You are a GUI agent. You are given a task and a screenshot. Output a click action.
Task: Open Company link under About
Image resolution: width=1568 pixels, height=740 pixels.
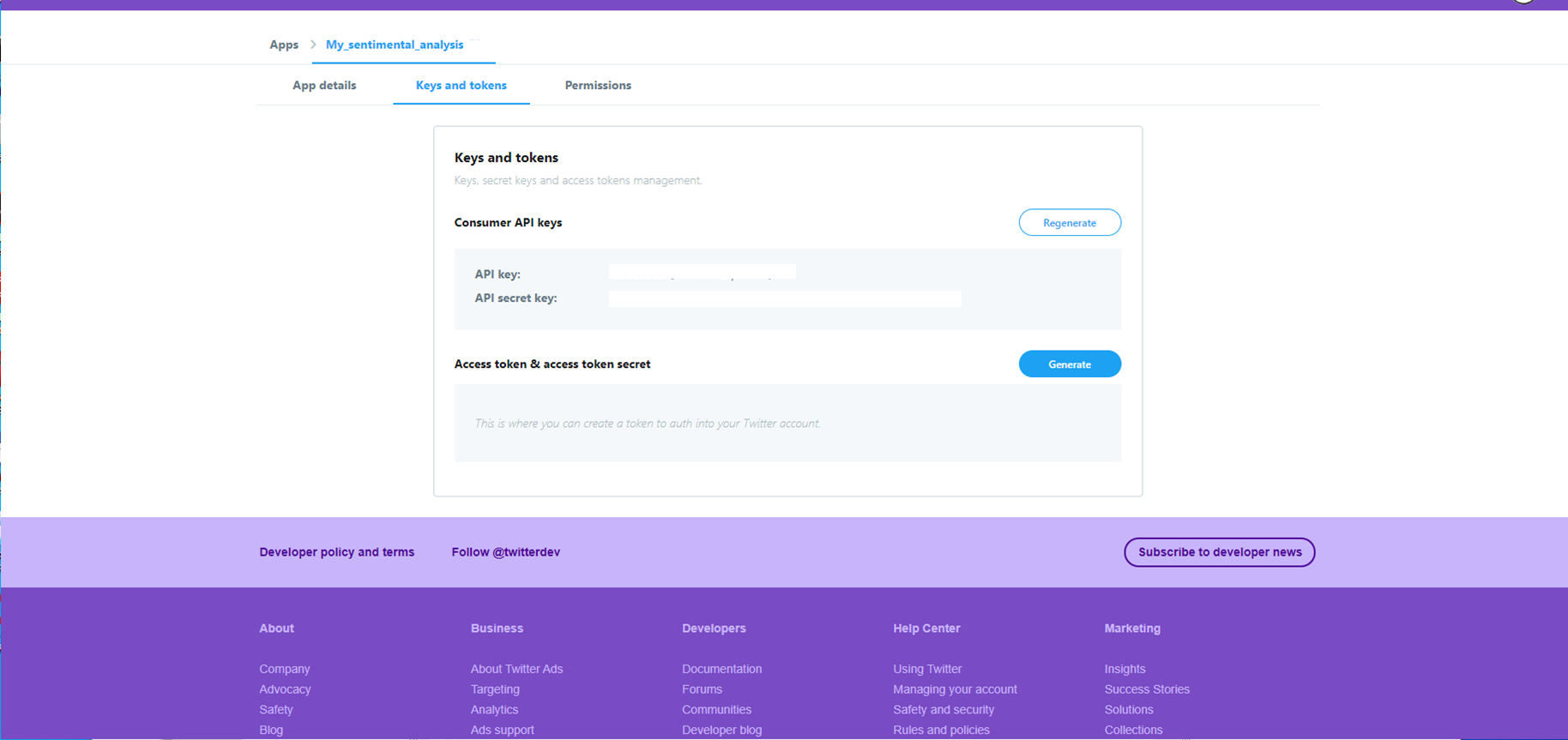tap(285, 669)
